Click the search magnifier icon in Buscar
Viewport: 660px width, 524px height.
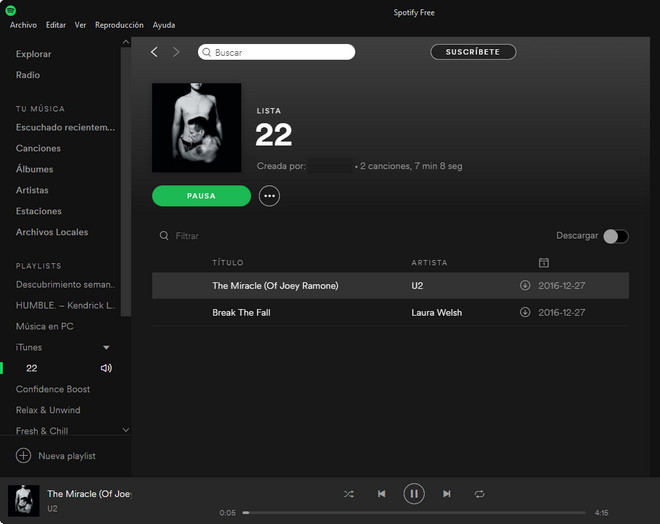[x=207, y=52]
